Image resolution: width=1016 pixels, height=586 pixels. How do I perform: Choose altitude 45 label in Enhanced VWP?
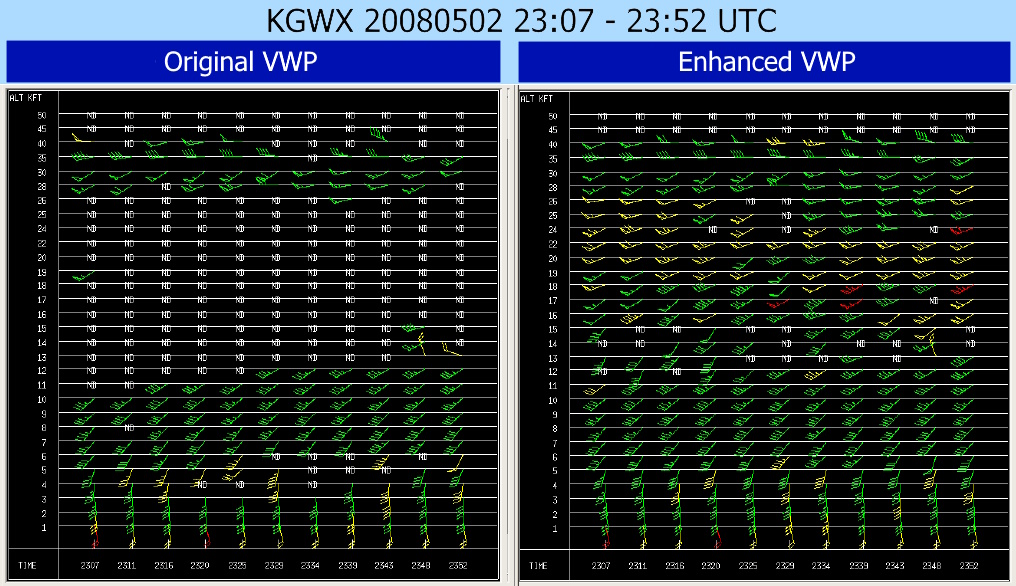pos(553,130)
